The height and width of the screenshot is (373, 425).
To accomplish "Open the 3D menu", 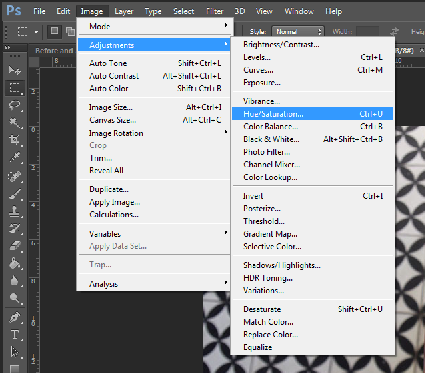I will (240, 11).
